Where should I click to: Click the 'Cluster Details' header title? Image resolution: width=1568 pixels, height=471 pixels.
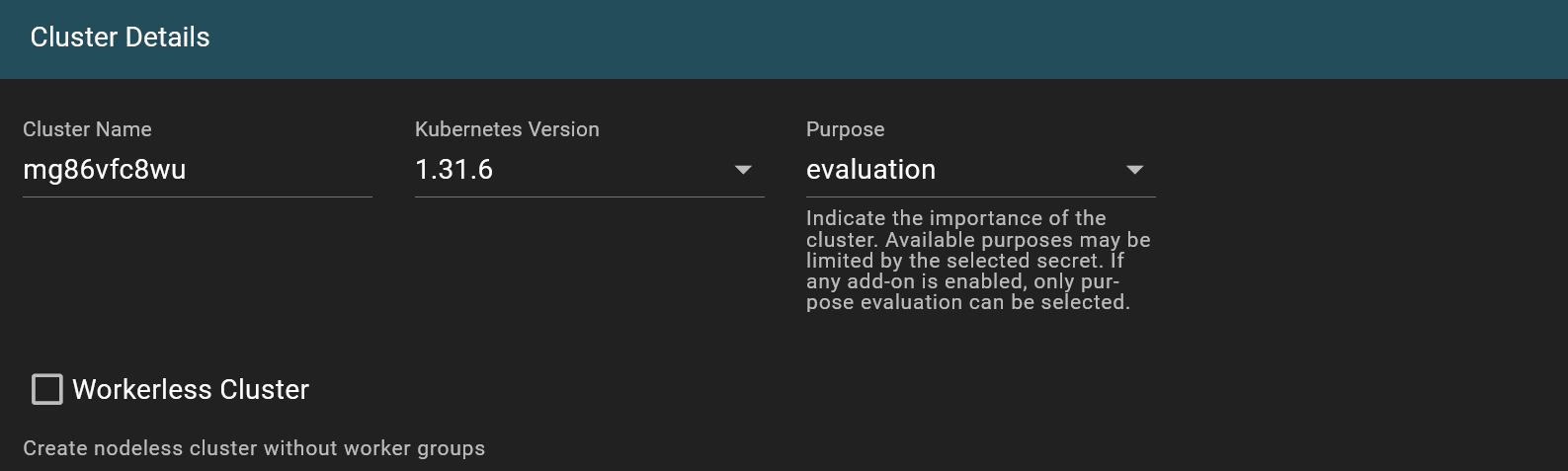pyautogui.click(x=120, y=38)
